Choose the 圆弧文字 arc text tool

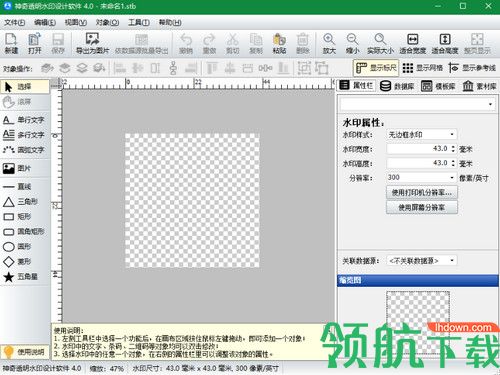(x=25, y=150)
